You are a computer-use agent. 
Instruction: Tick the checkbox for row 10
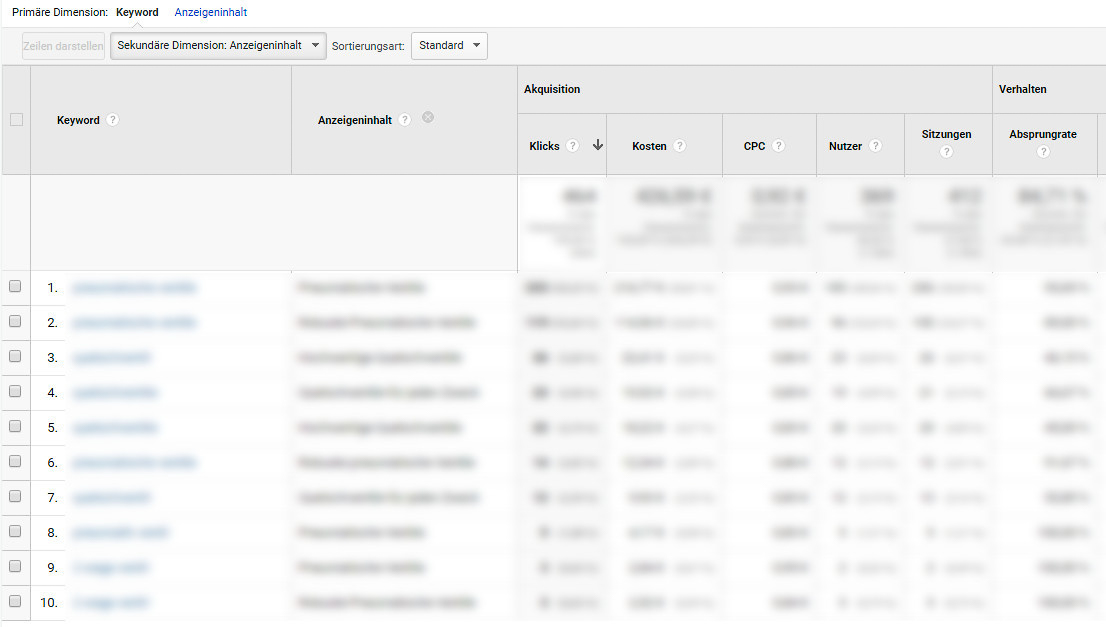pyautogui.click(x=15, y=602)
